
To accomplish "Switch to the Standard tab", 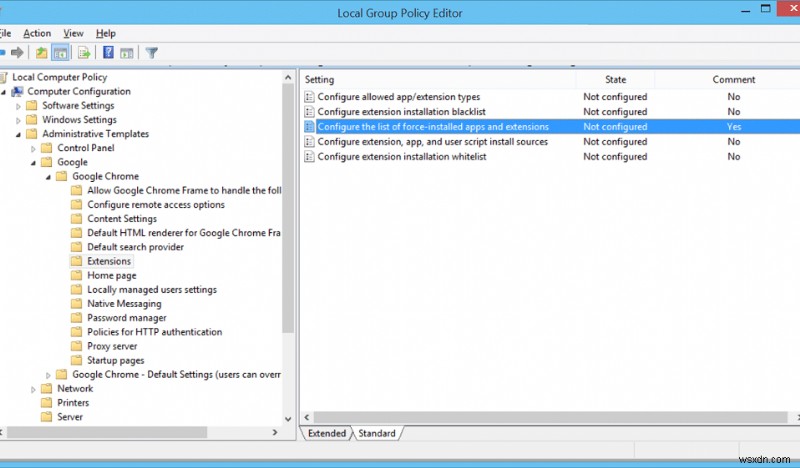I will coord(377,433).
